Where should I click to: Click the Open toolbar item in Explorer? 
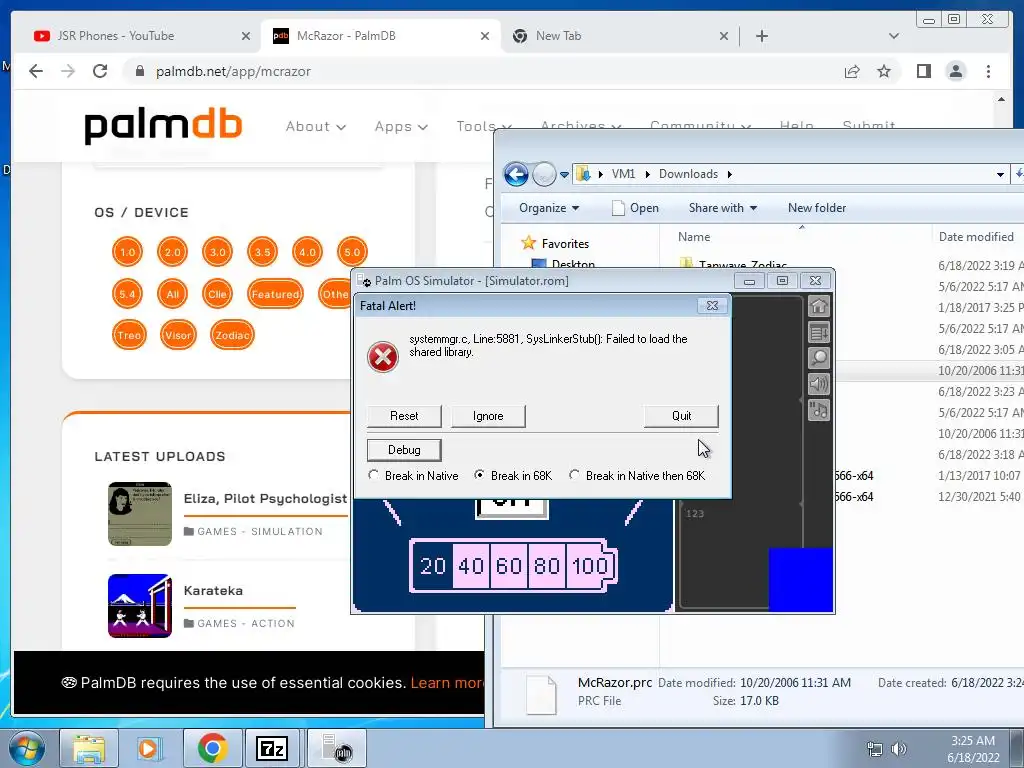[x=635, y=208]
